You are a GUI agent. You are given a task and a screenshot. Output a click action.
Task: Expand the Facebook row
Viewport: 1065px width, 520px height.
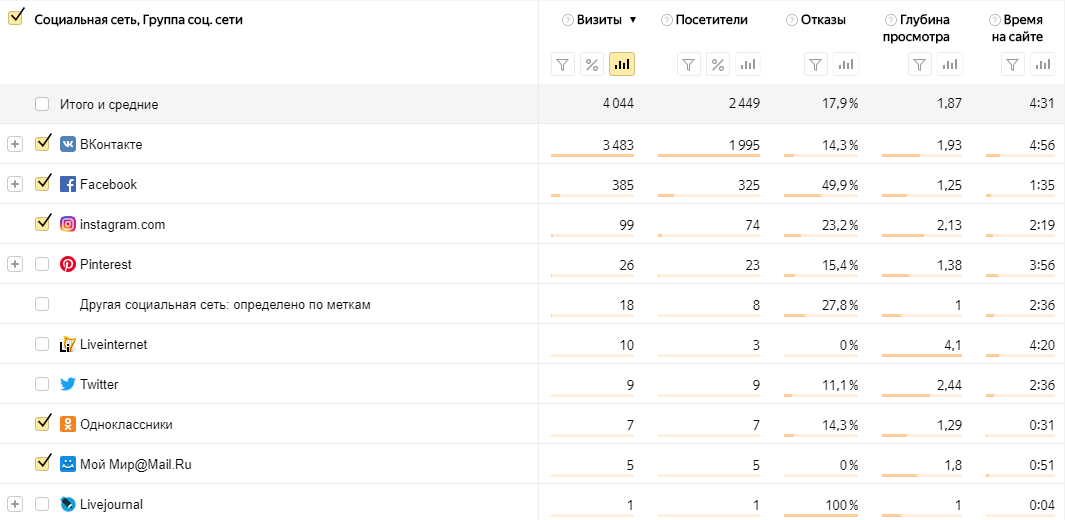coord(14,184)
